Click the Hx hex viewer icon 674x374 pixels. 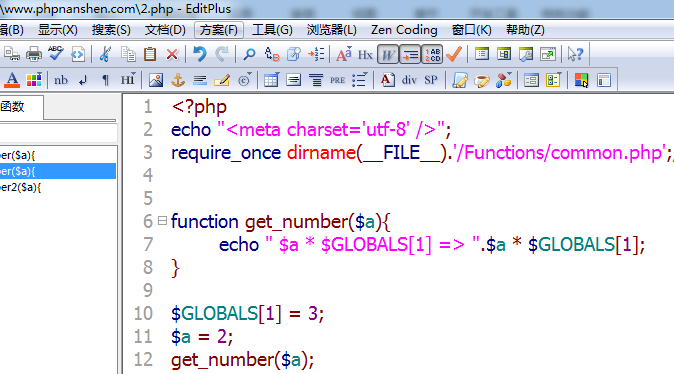[365, 55]
